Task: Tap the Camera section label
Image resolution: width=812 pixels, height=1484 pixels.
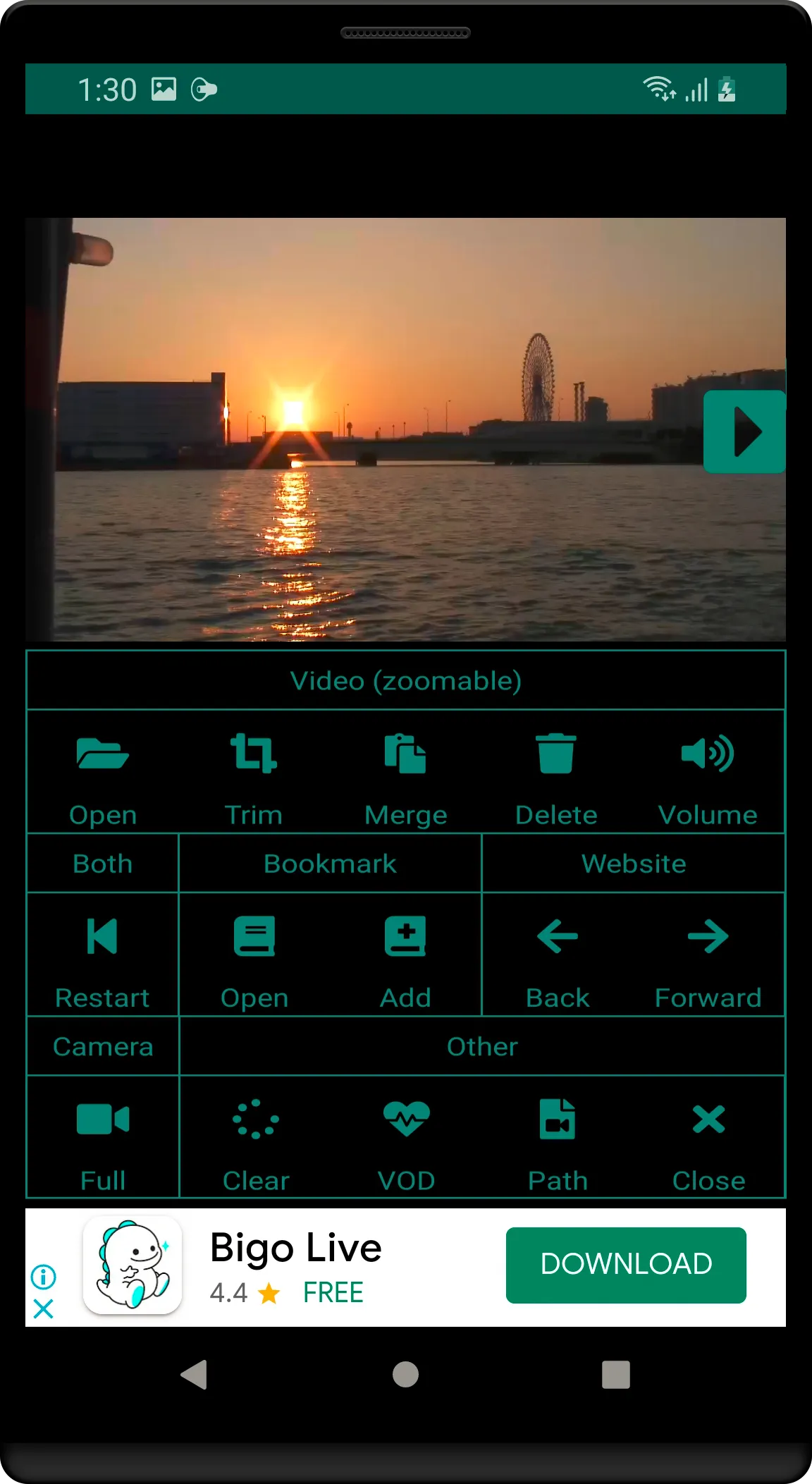Action: pos(102,1046)
